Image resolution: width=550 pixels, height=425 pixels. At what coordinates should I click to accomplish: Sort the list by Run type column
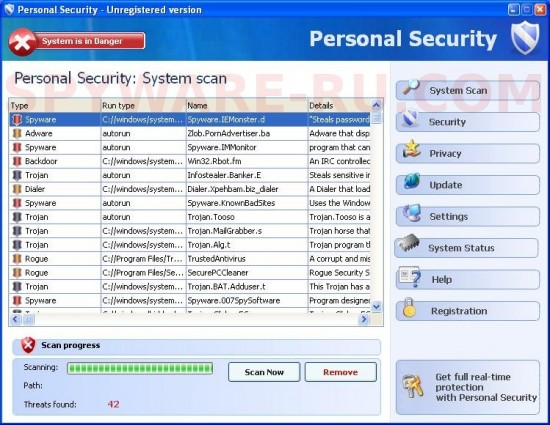click(x=143, y=106)
